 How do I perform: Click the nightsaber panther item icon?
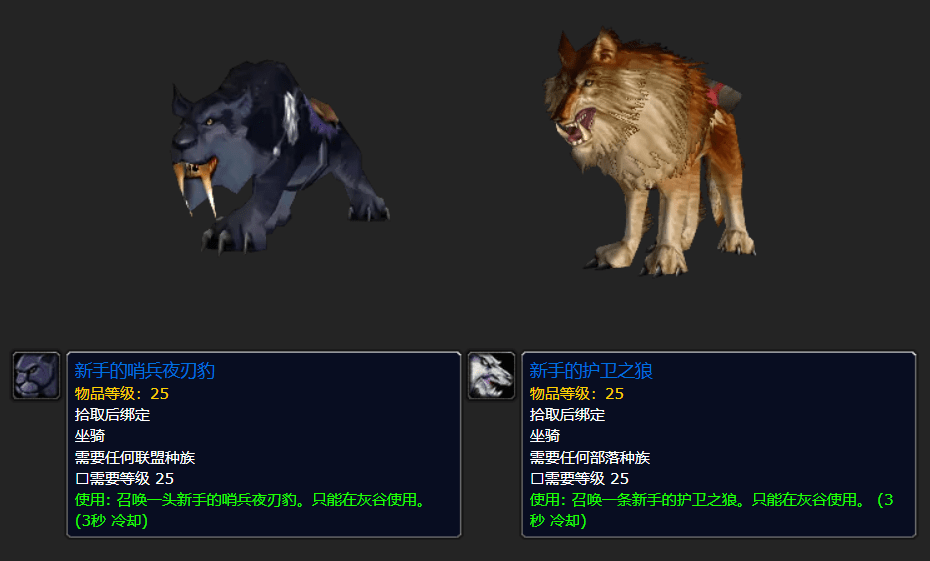tap(36, 375)
